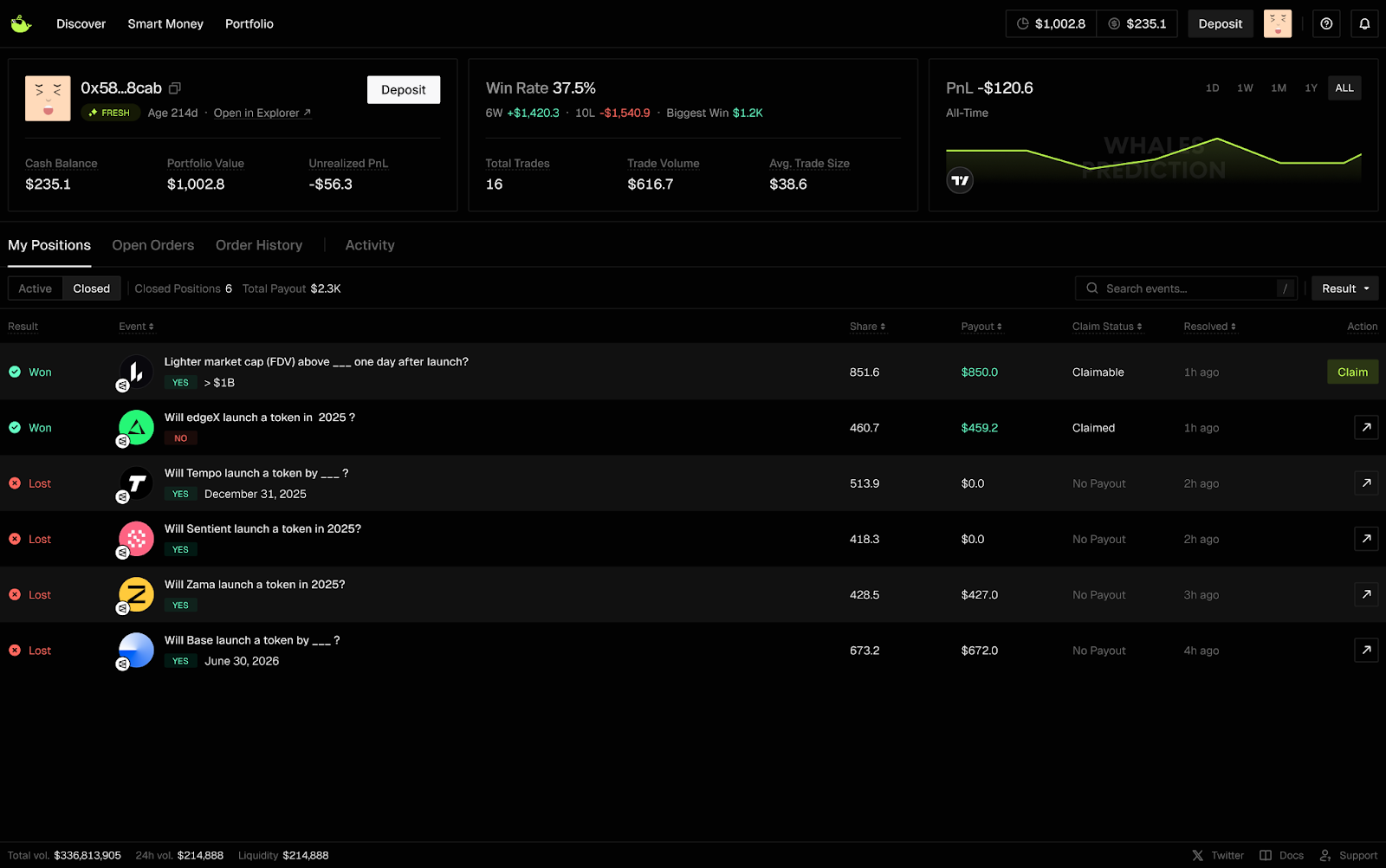Claim the Lighter market cap payout
The height and width of the screenshot is (868, 1386).
point(1352,372)
